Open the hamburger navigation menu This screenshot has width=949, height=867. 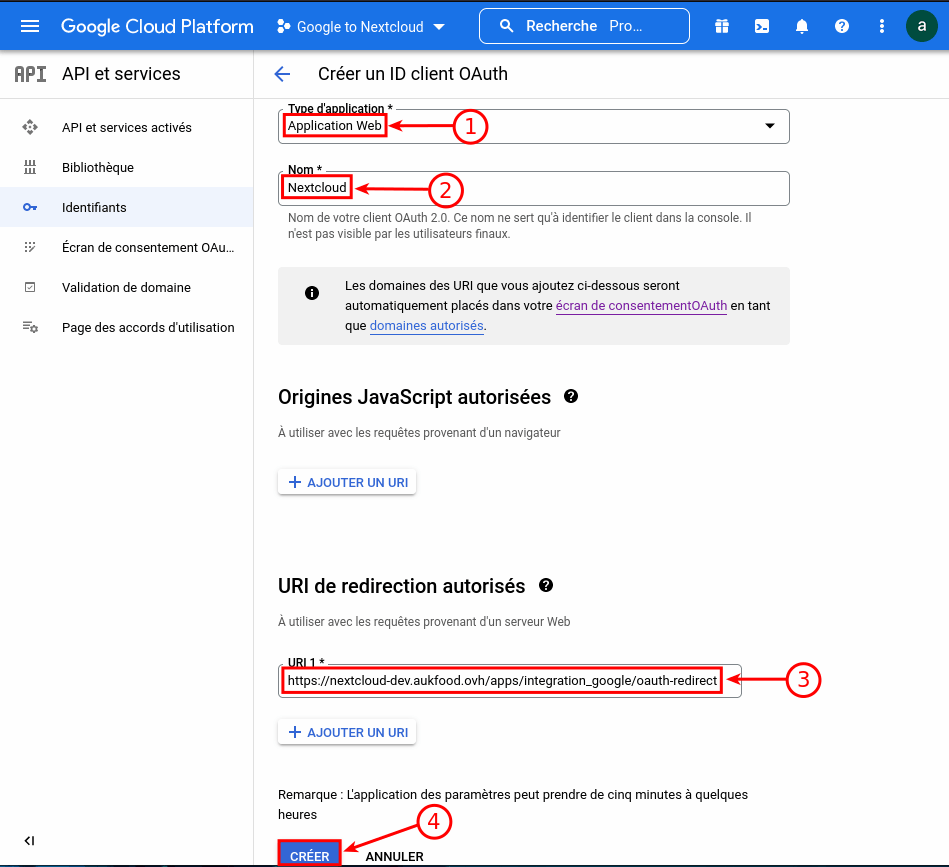30,26
